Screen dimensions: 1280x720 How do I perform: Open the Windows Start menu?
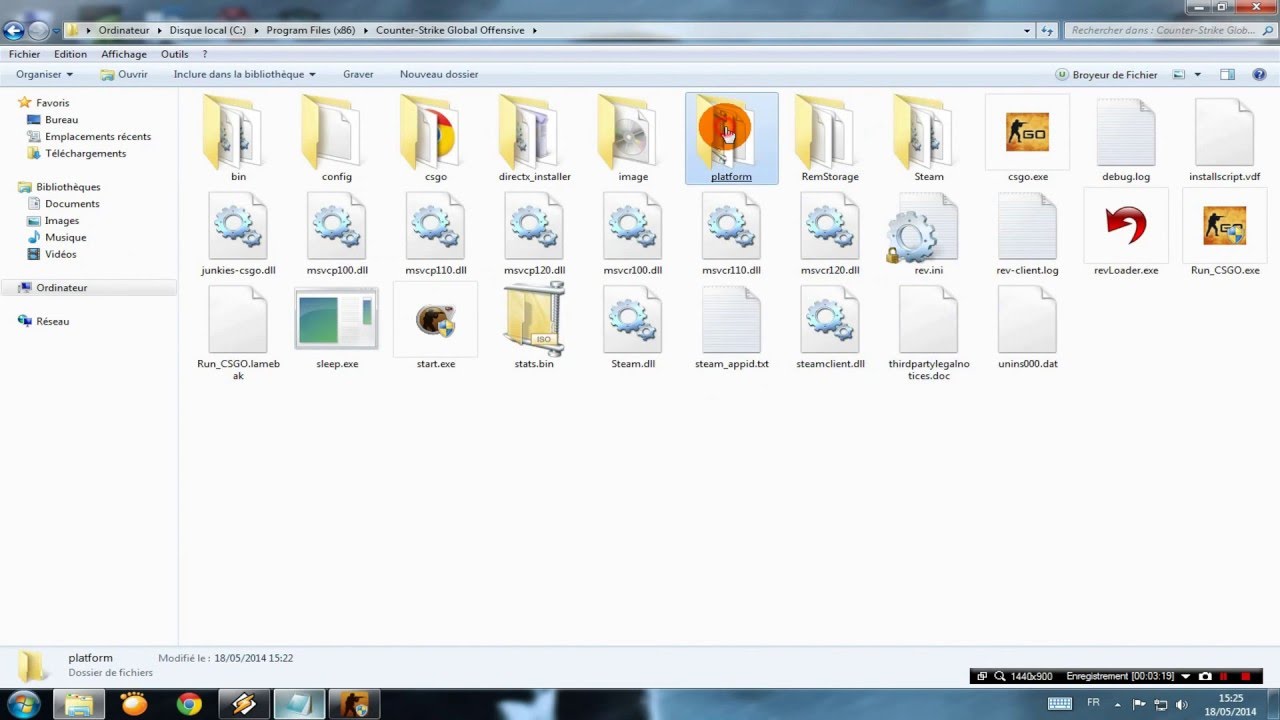pyautogui.click(x=22, y=704)
